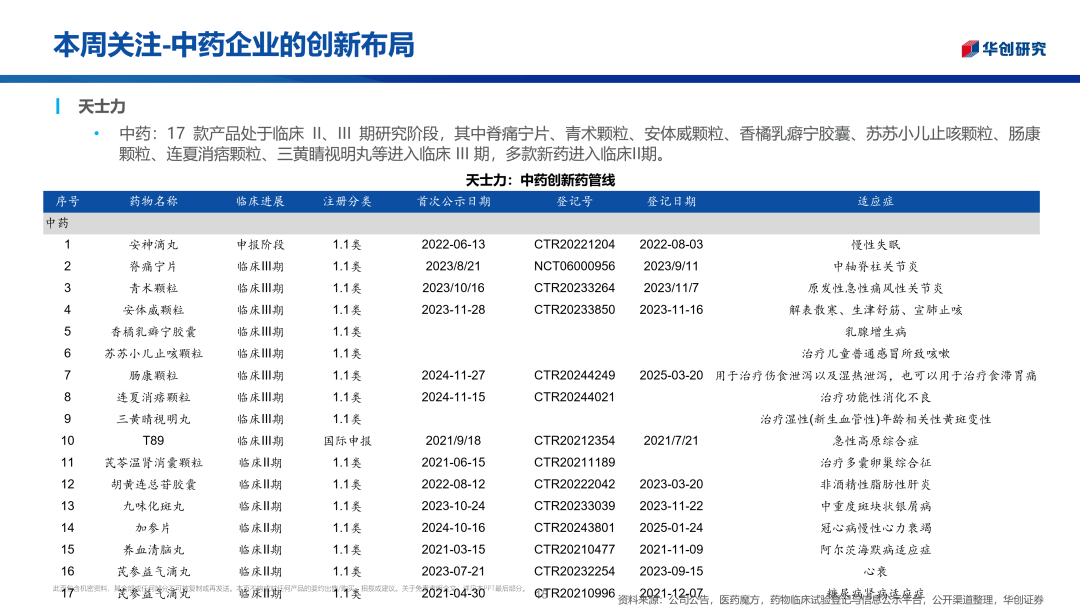Click the indication 中重度斑块状银屑病

point(875,506)
